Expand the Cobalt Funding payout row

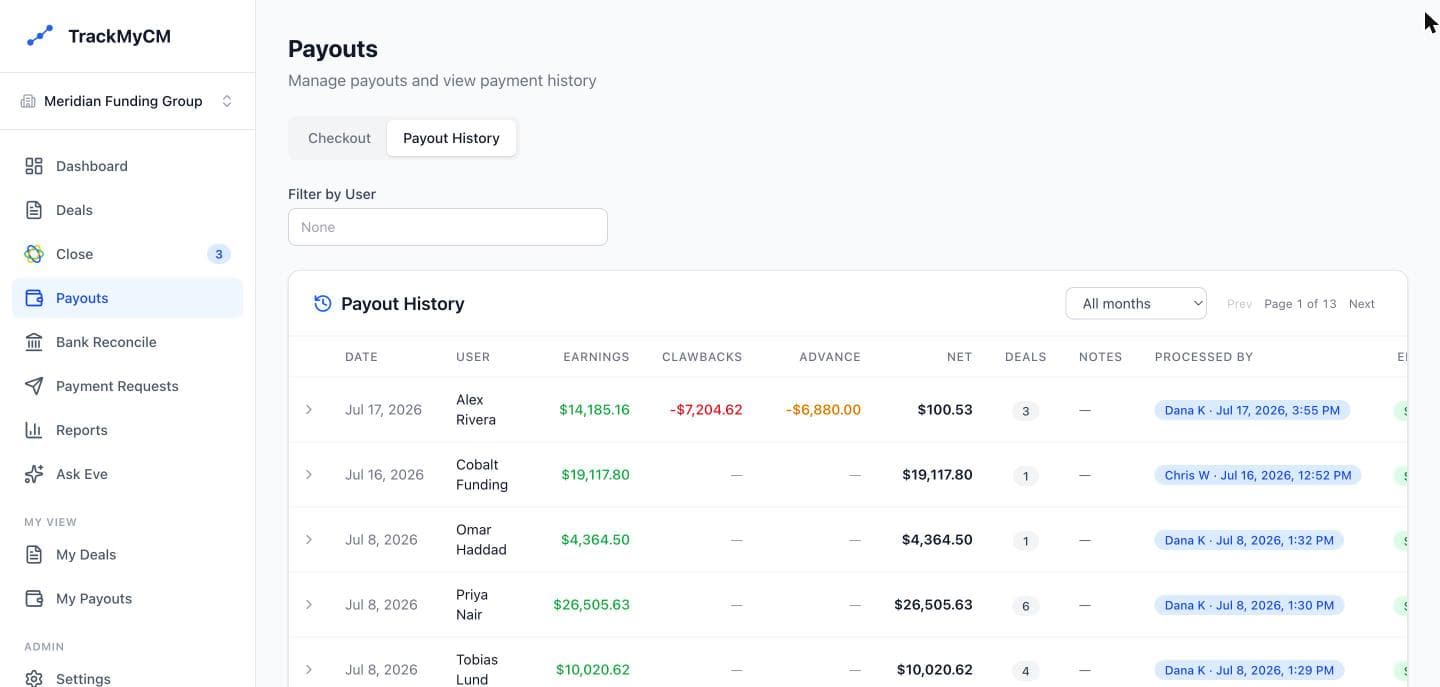click(x=309, y=474)
